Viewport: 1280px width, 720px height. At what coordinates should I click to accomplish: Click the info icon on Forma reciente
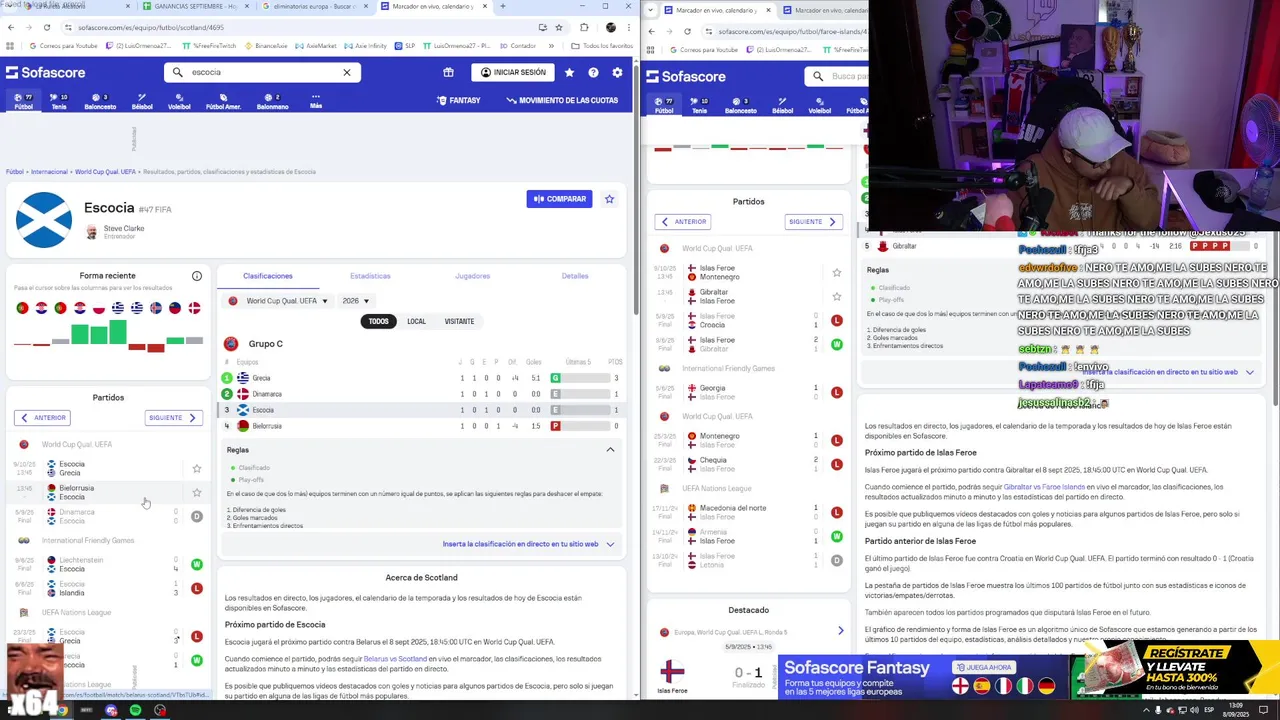click(197, 276)
